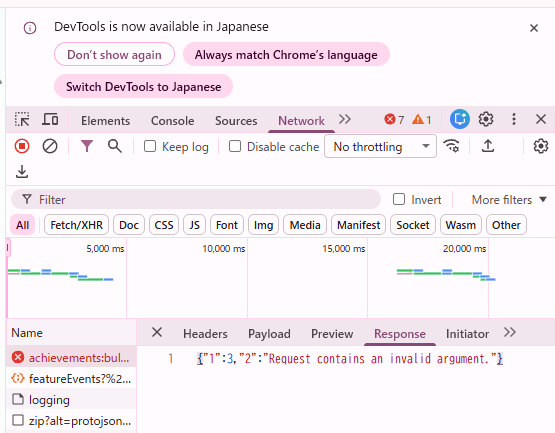Open the Payload tab
This screenshot has height=433, width=555.
click(x=269, y=334)
